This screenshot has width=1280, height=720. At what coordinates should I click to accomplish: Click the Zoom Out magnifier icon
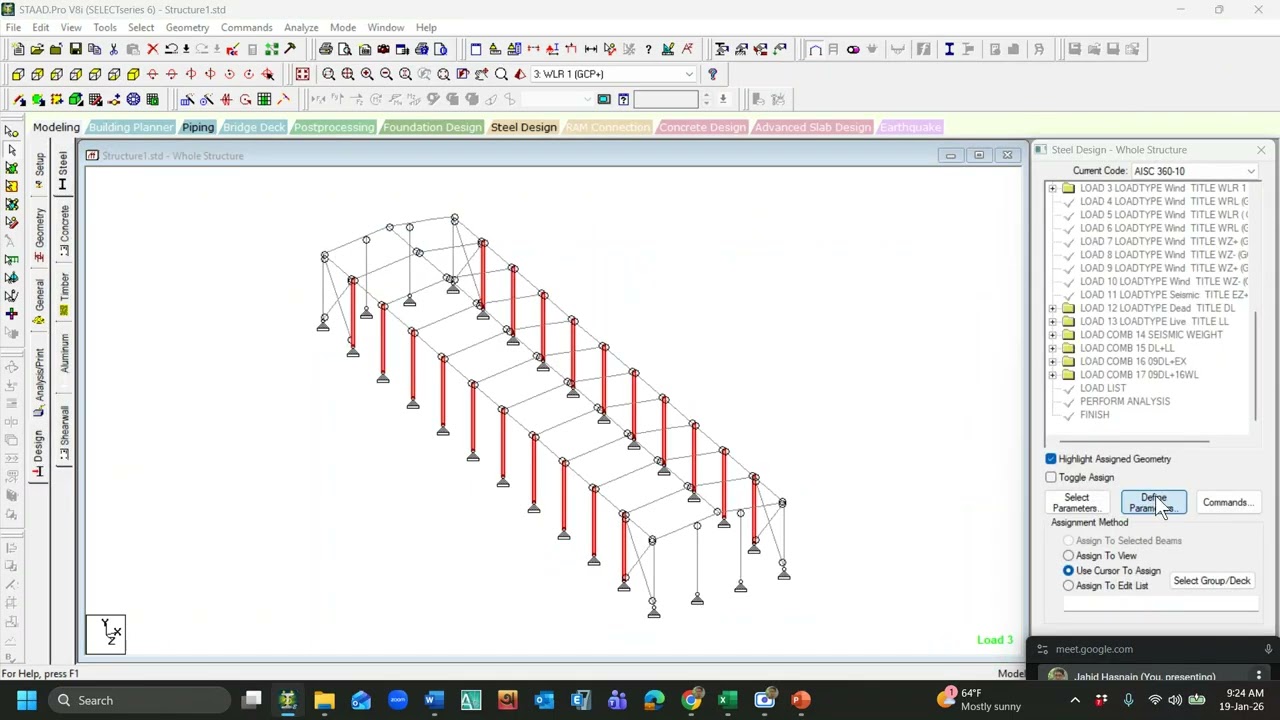pos(386,74)
